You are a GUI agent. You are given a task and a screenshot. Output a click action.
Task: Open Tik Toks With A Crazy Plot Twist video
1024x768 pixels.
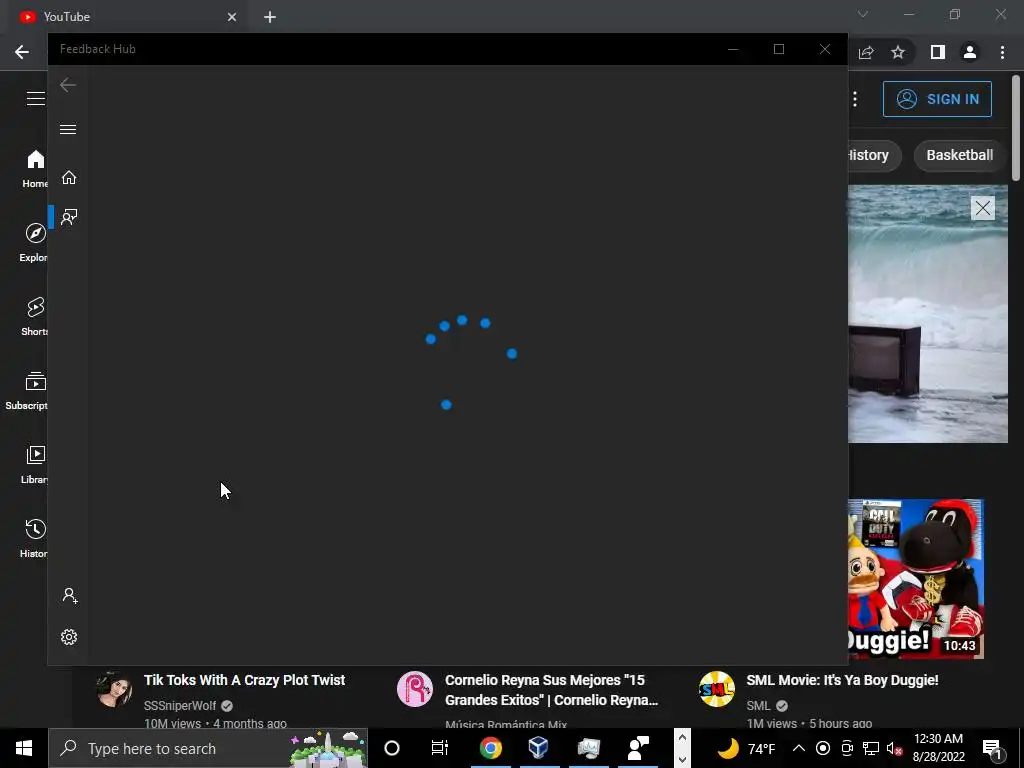pyautogui.click(x=244, y=680)
